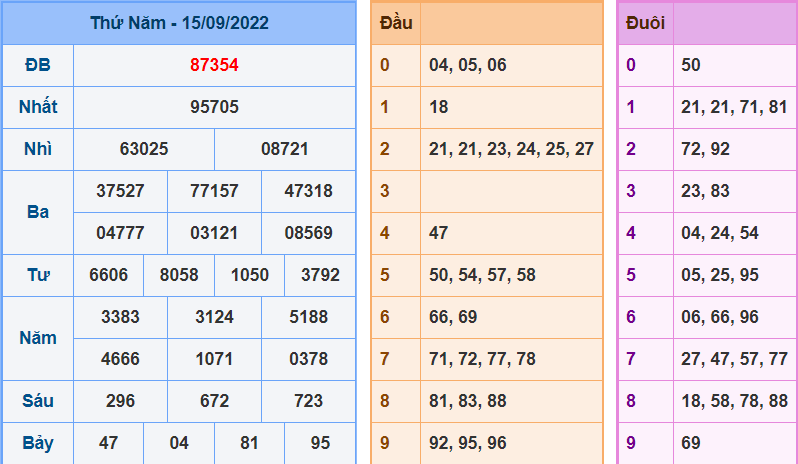This screenshot has width=798, height=464.
Task: Click the Nhất row label
Action: pos(38,107)
